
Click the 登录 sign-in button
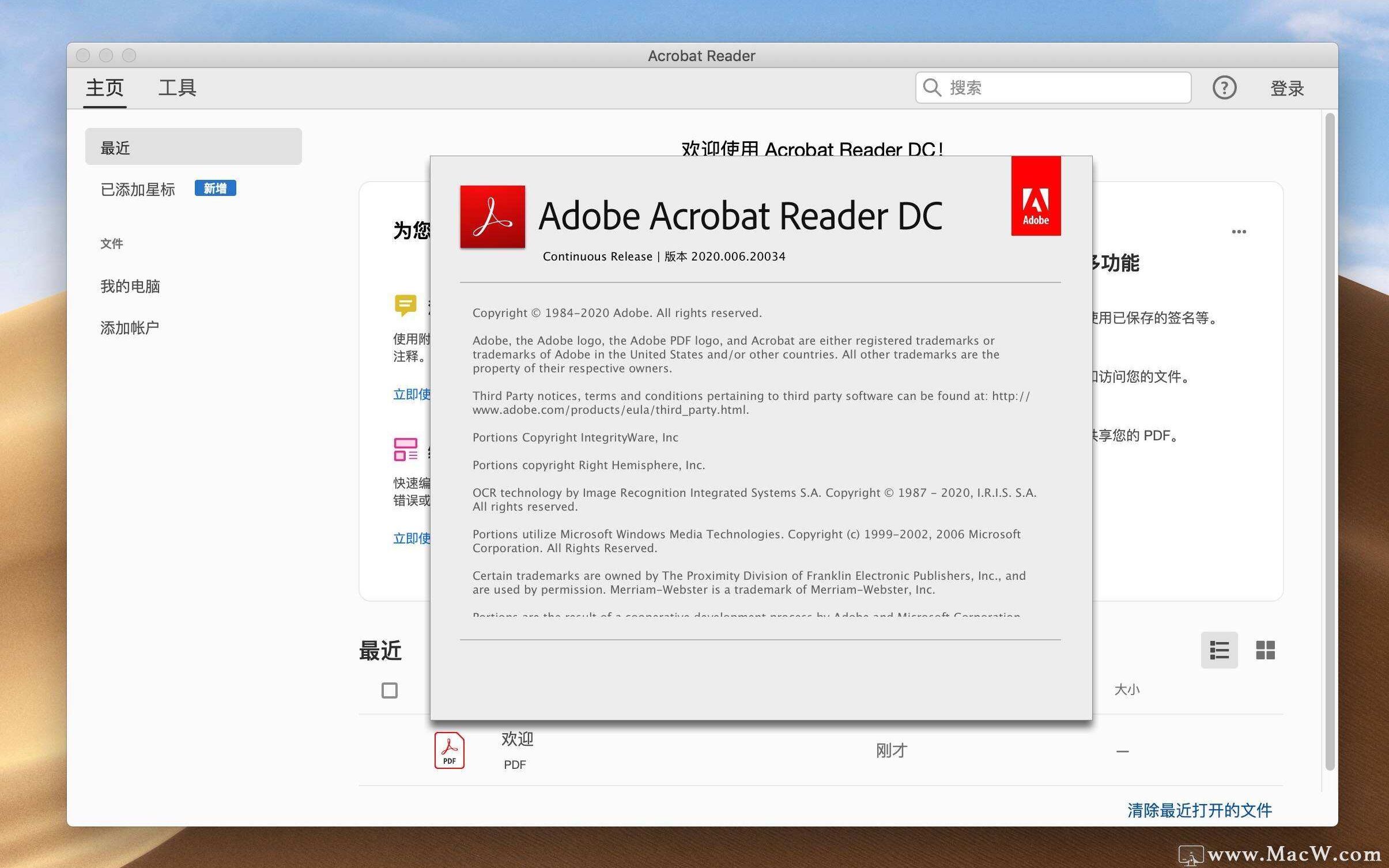(x=1287, y=88)
